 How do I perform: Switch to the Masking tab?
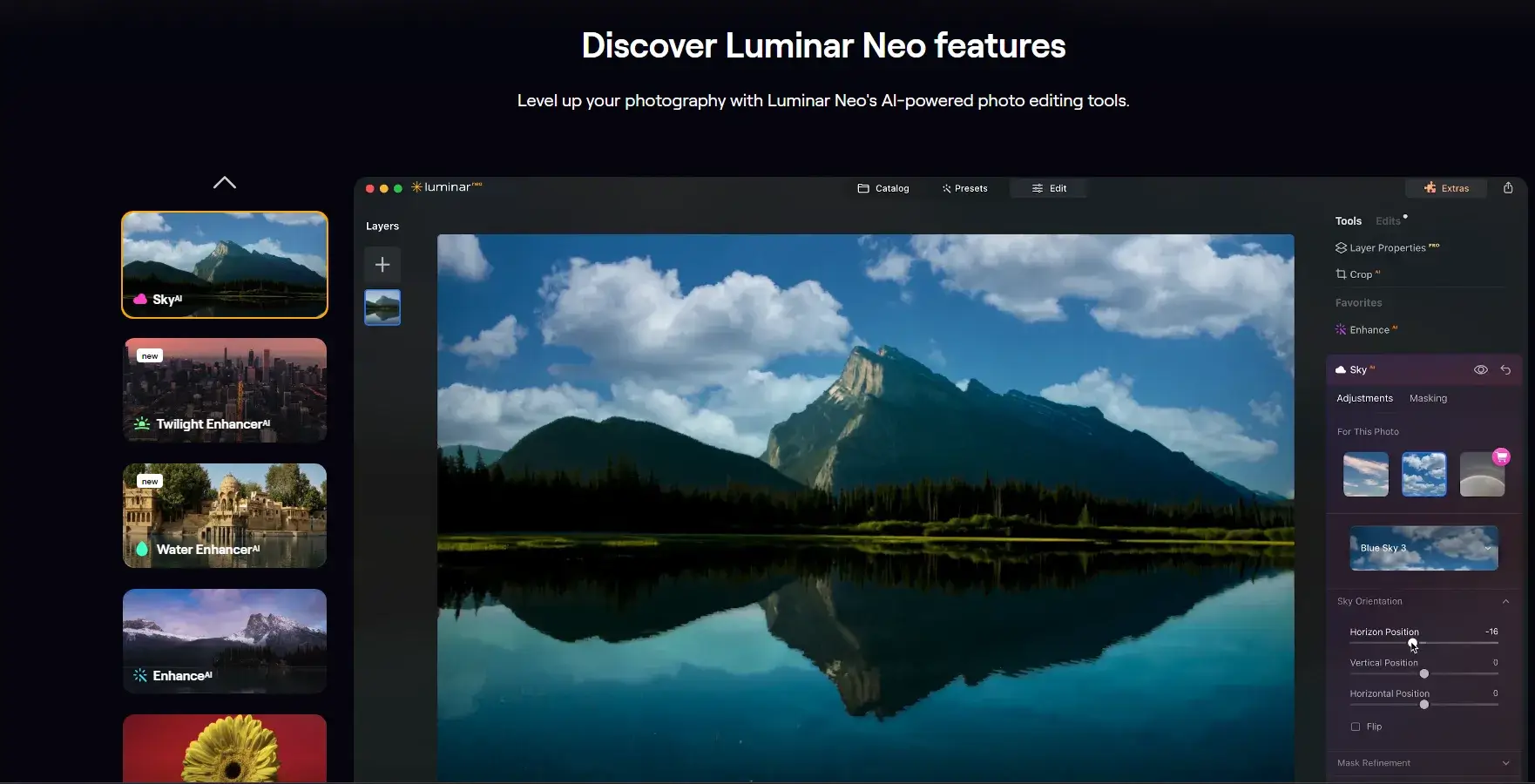tap(1428, 398)
